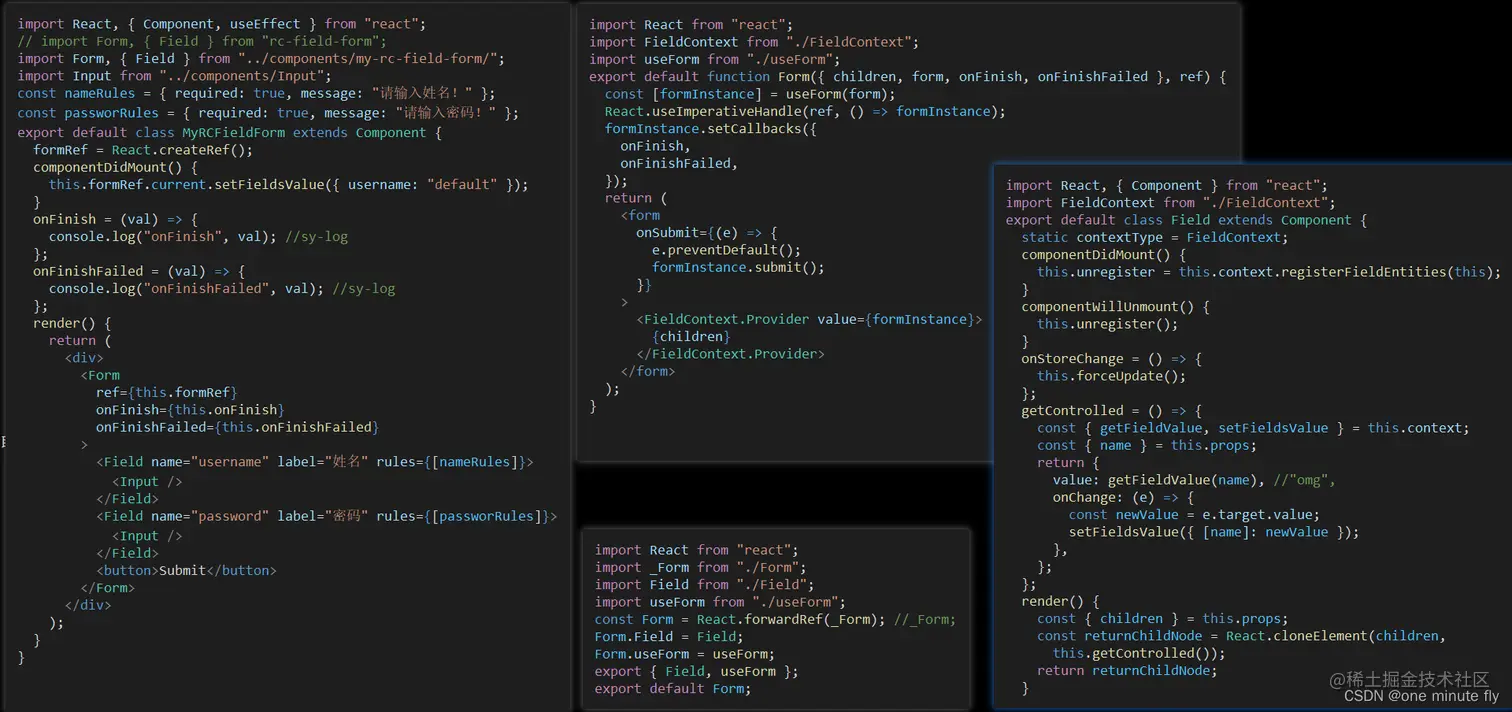This screenshot has height=712, width=1512.
Task: Select the my-rc-field-form import line
Action: (261, 58)
